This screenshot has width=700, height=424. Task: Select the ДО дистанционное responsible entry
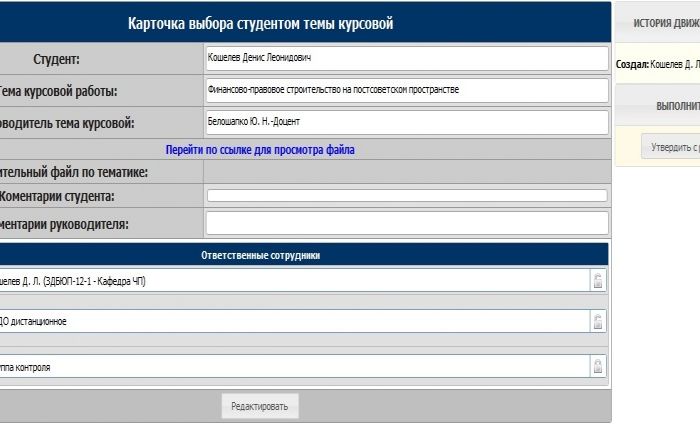(290, 322)
